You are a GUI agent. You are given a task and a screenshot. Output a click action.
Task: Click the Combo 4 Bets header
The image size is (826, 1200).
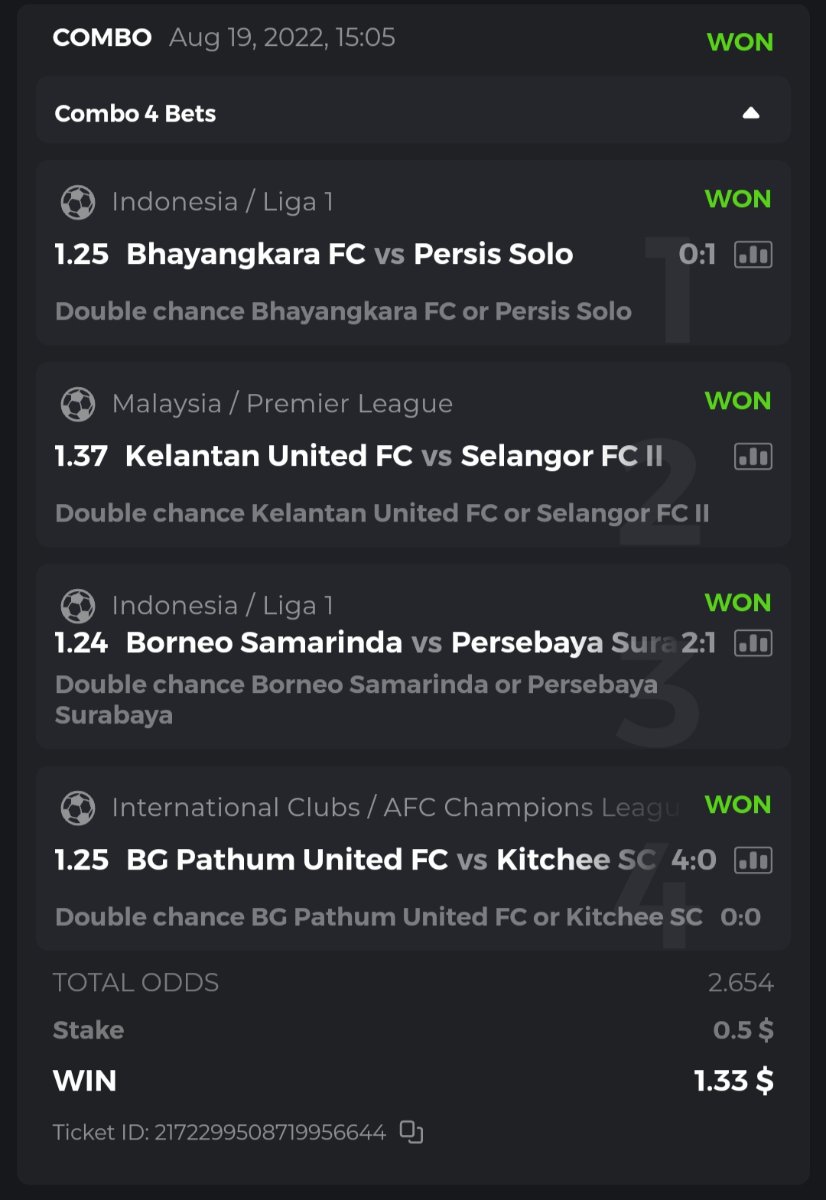(x=136, y=113)
